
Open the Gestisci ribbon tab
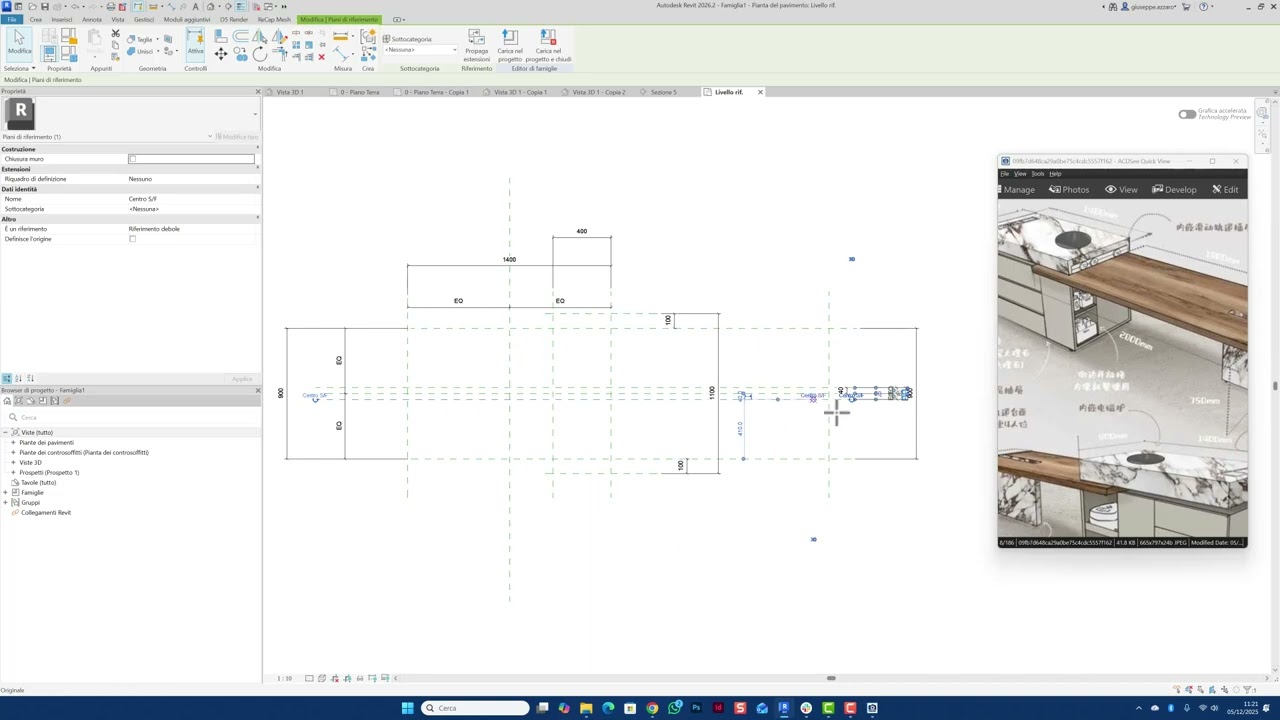point(144,19)
